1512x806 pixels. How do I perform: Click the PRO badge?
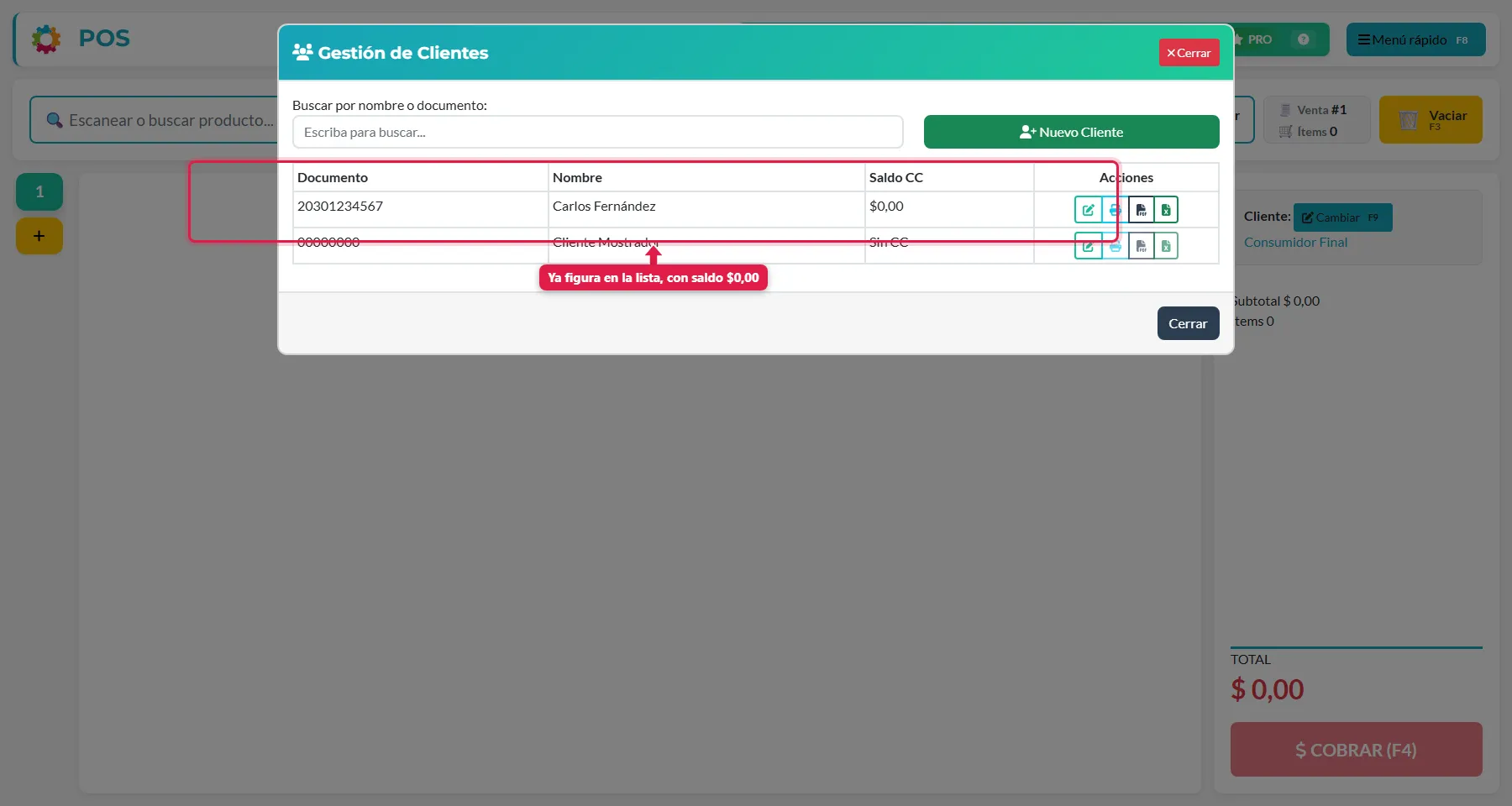(x=1259, y=39)
